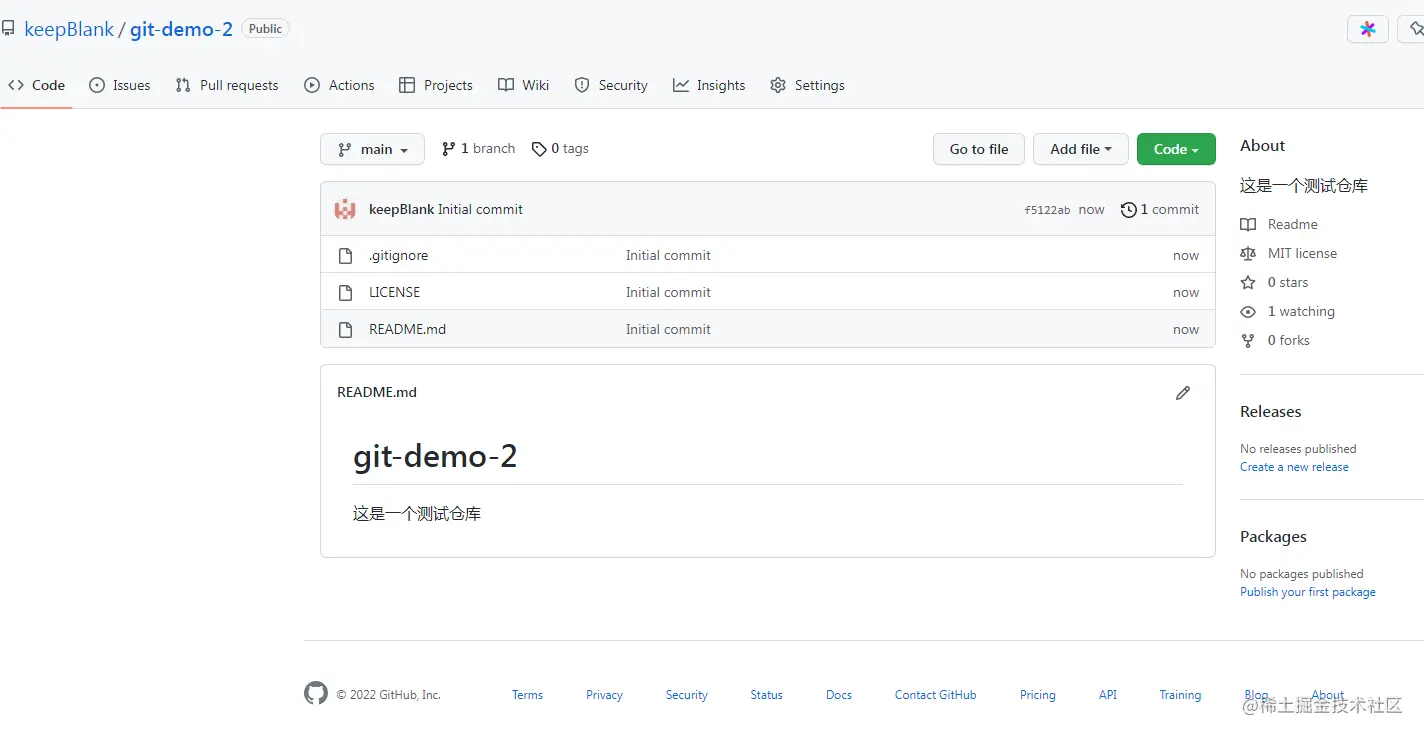
Task: Click the eye icon beside 1 watching
Action: (1248, 312)
